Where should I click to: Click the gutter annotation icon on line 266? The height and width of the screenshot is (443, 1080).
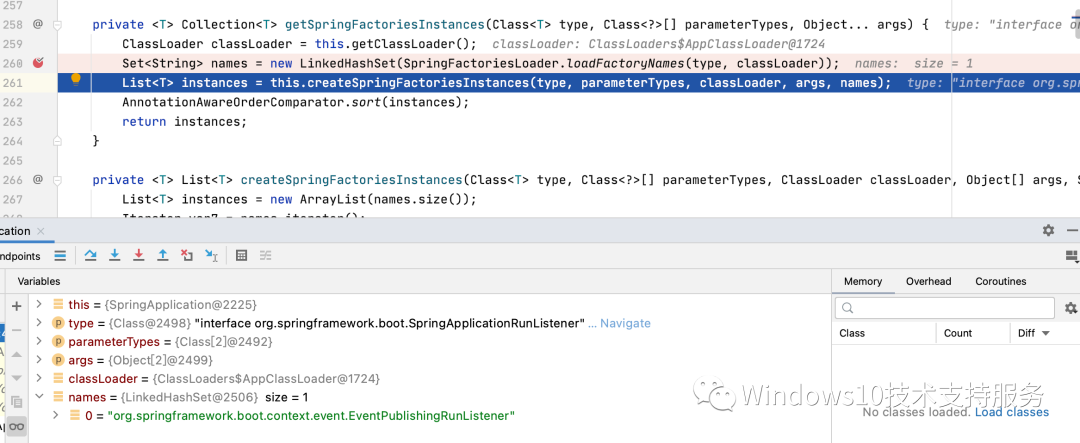pos(38,179)
